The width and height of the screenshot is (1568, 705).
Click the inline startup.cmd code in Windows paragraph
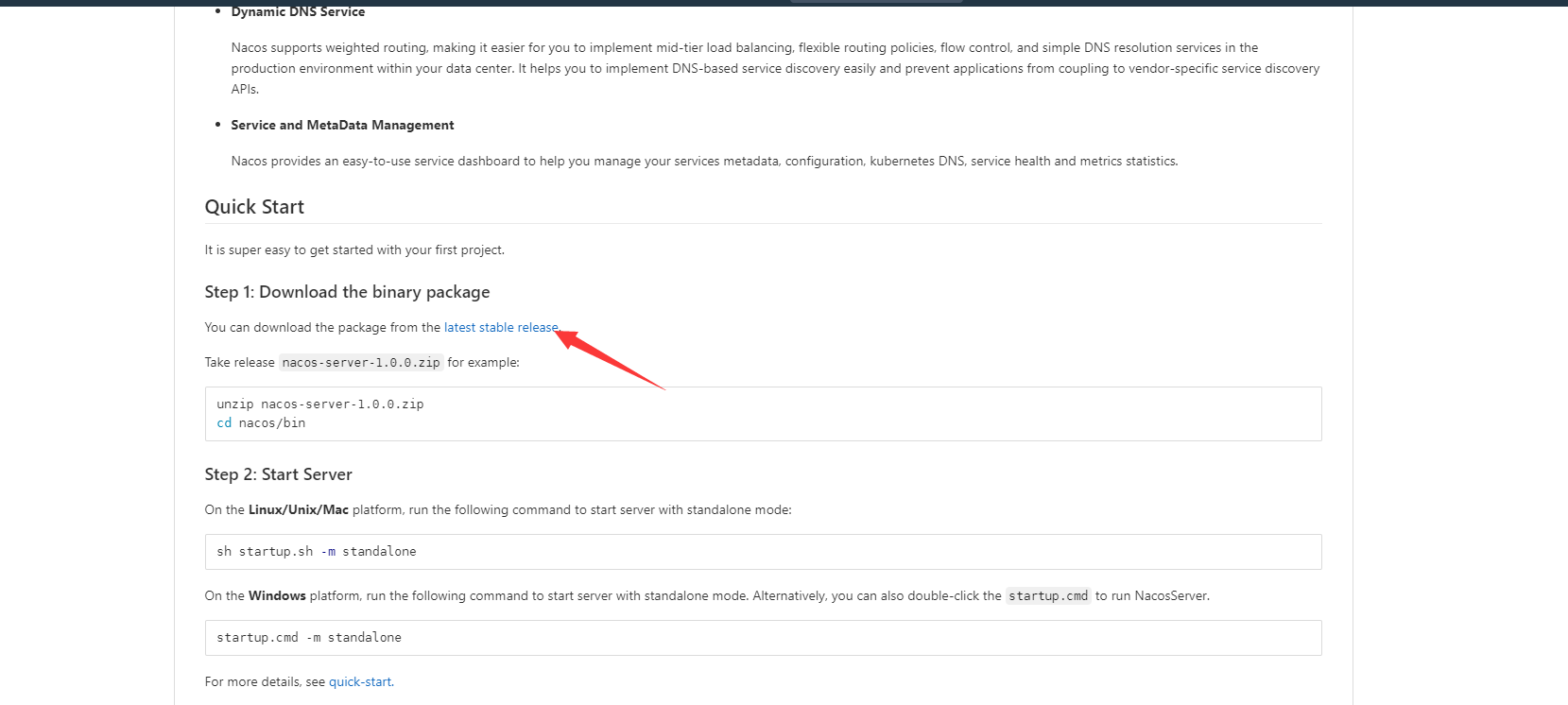[1048, 596]
